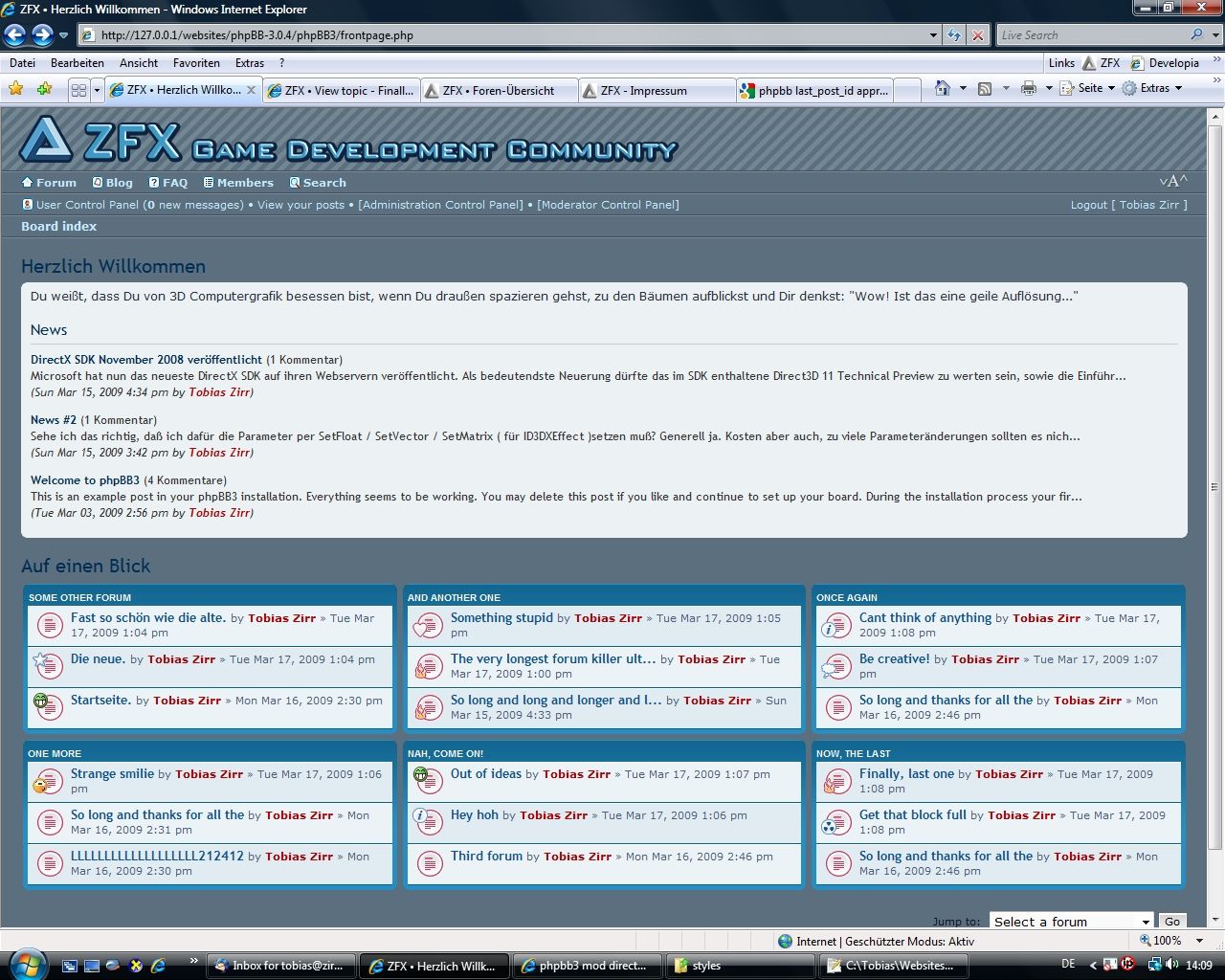Open the Favorites star icon

16,89
